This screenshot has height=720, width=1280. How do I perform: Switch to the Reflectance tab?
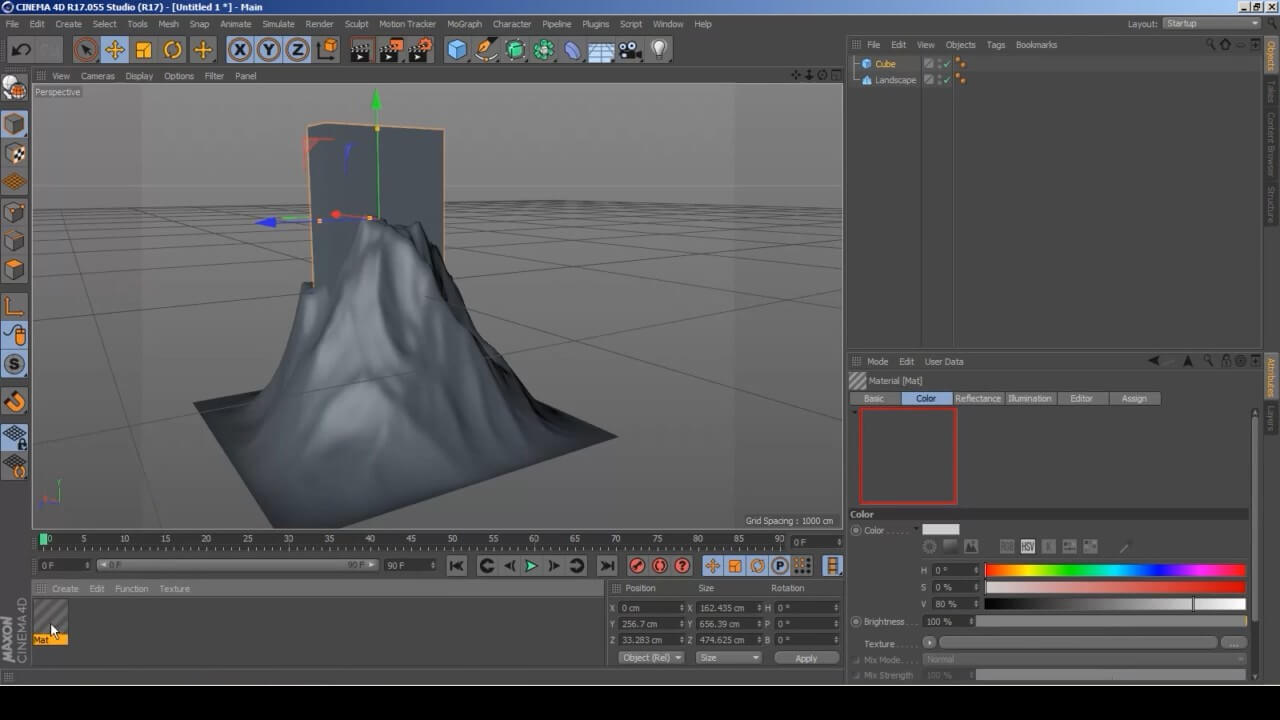click(x=977, y=398)
